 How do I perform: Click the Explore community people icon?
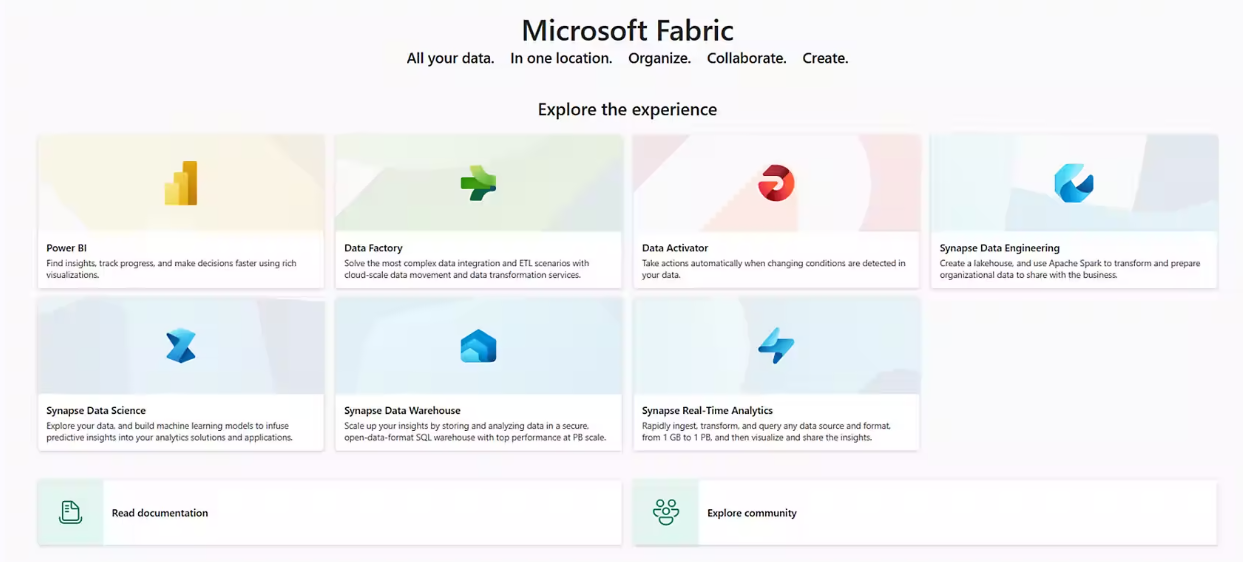(666, 513)
